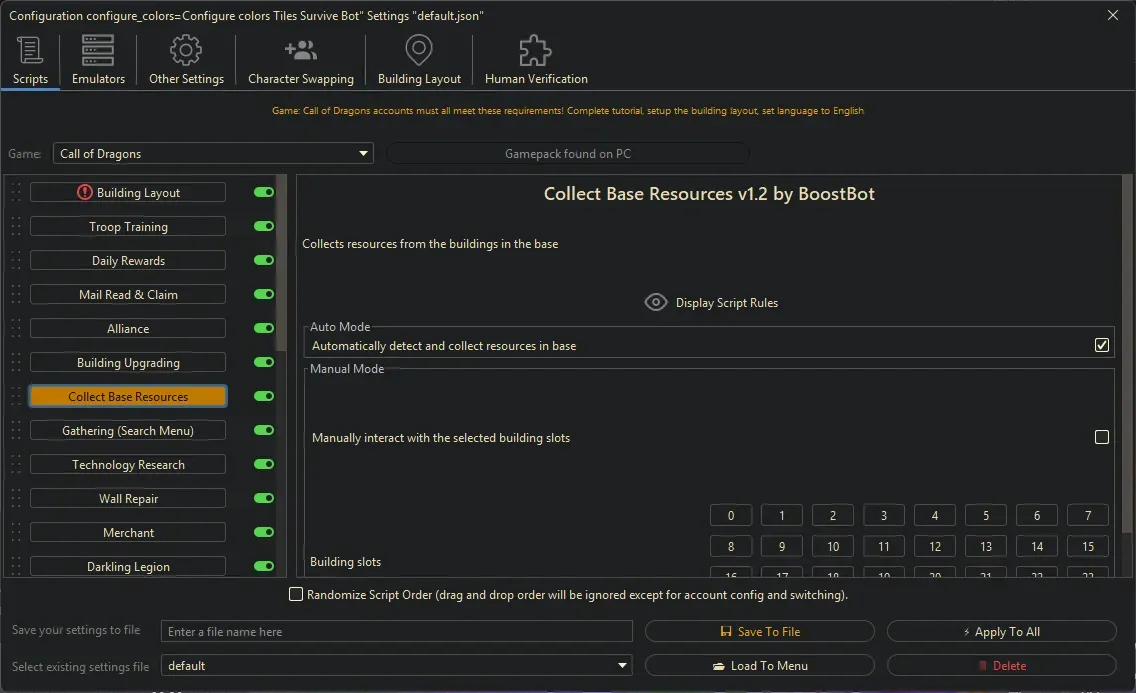
Task: Disable the Daily Rewards toggle
Action: pyautogui.click(x=262, y=260)
